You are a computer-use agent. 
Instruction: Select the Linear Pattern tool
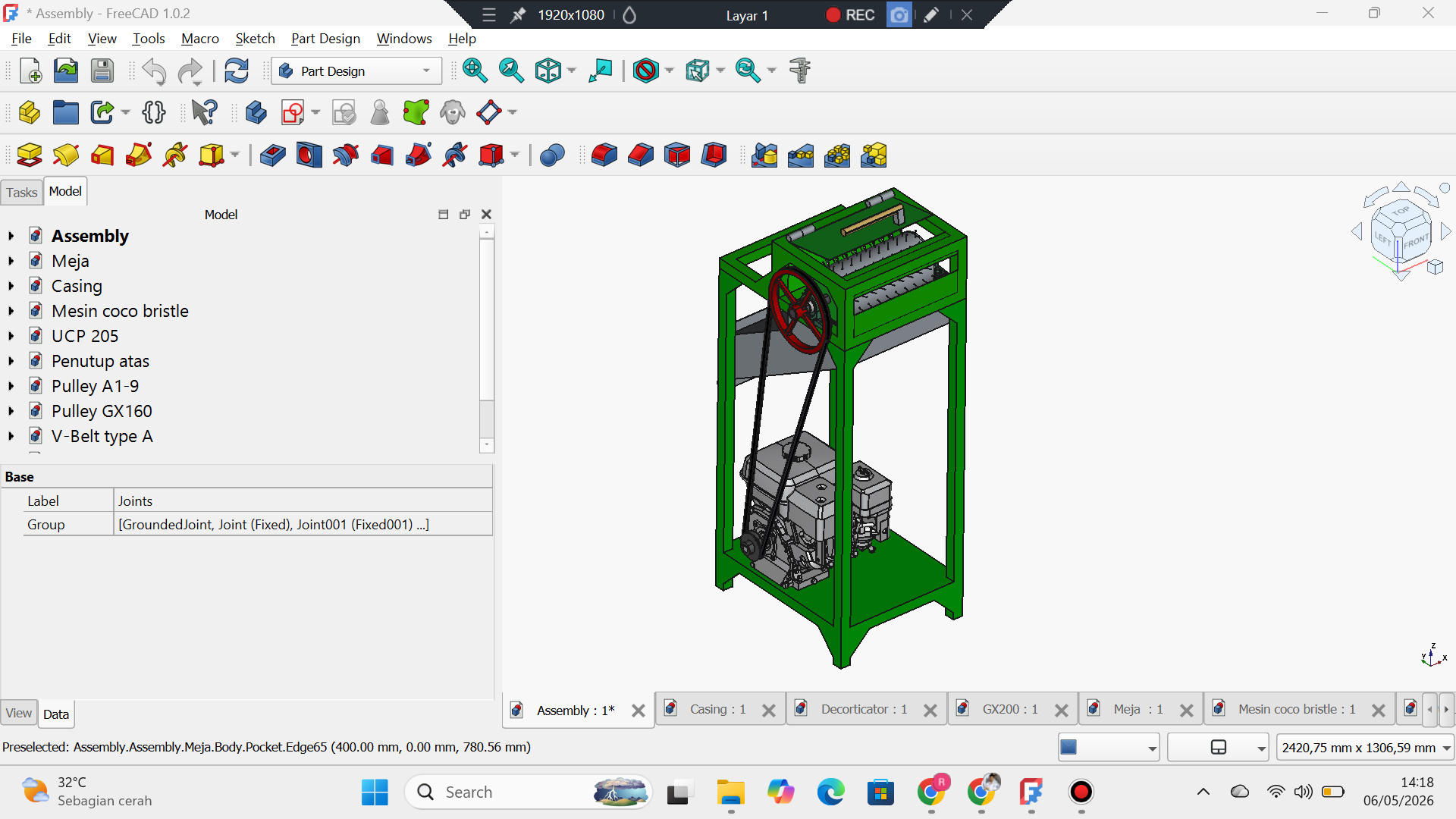(801, 155)
